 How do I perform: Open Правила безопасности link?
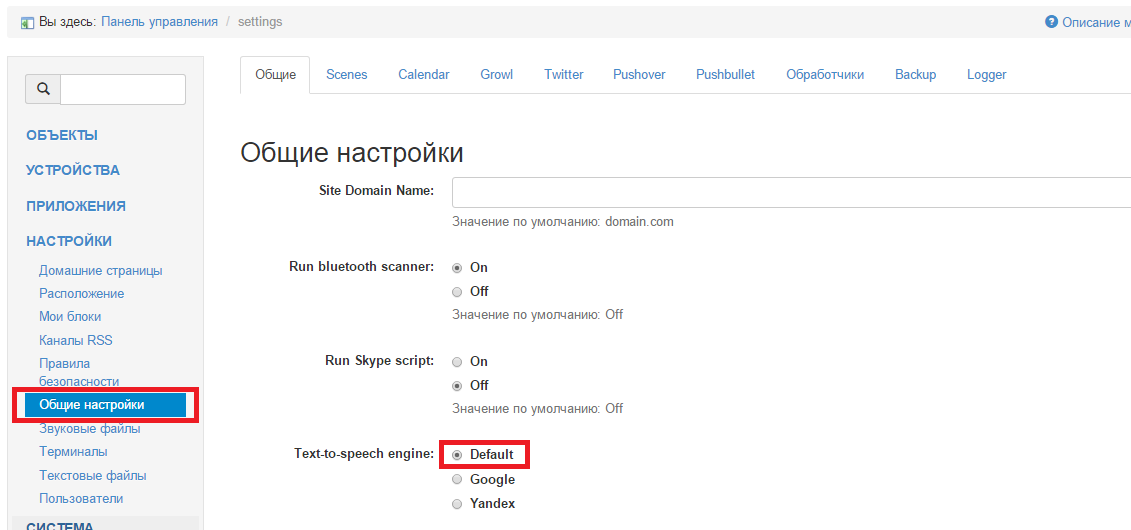point(79,372)
